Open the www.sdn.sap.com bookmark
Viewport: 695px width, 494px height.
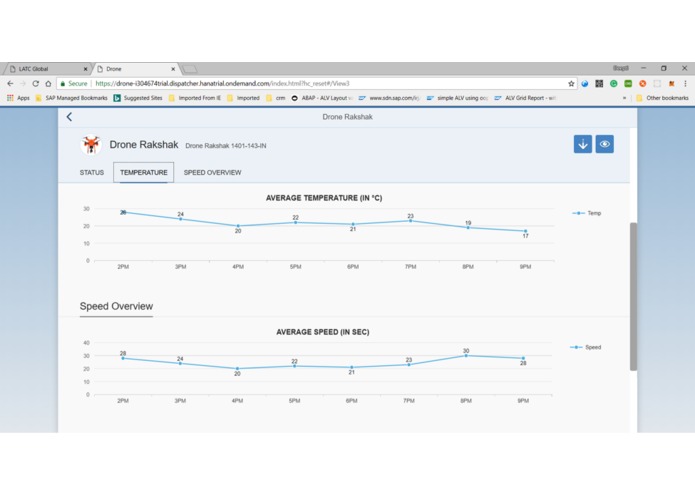(x=389, y=98)
